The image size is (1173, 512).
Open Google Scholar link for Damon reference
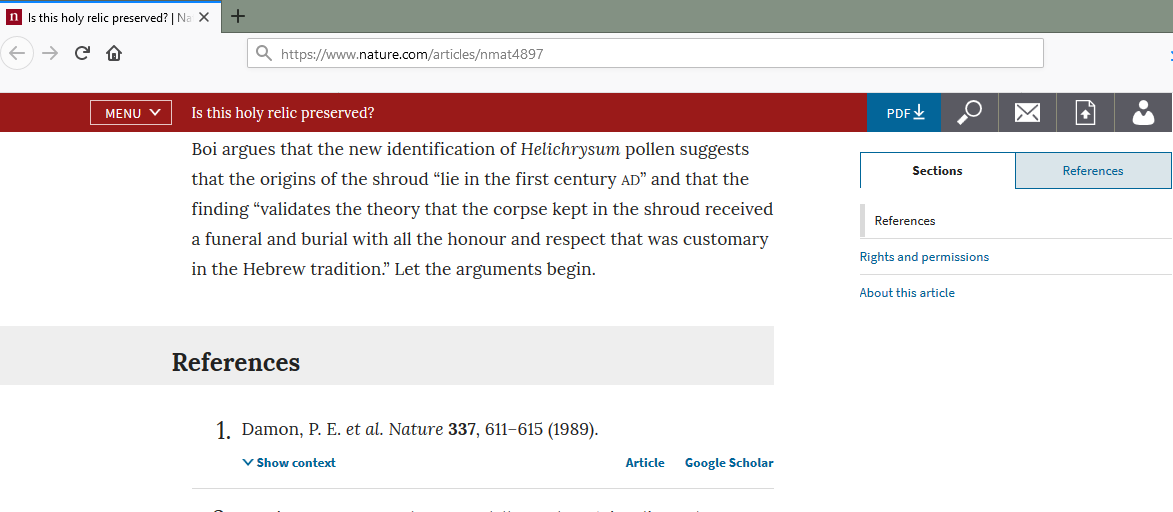[729, 463]
